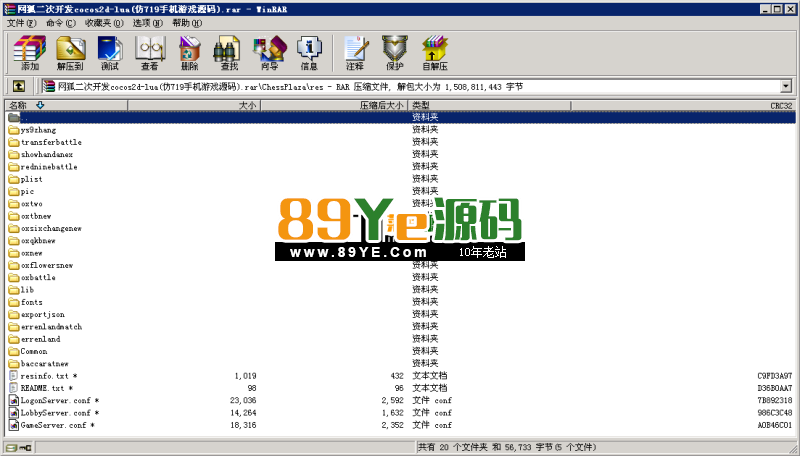This screenshot has height=456, width=800.
Task: Click the Extract To (解压到) toolbar icon
Action: [x=70, y=52]
